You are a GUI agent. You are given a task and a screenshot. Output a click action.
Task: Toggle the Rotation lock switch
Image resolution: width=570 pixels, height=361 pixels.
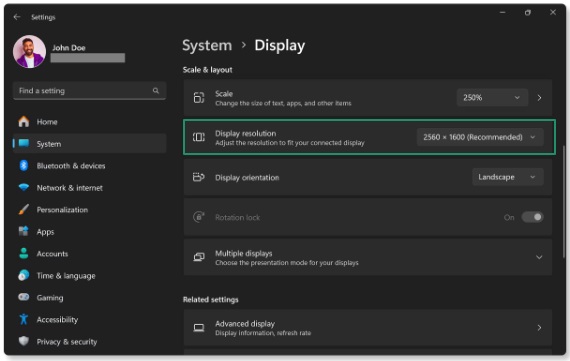(533, 217)
